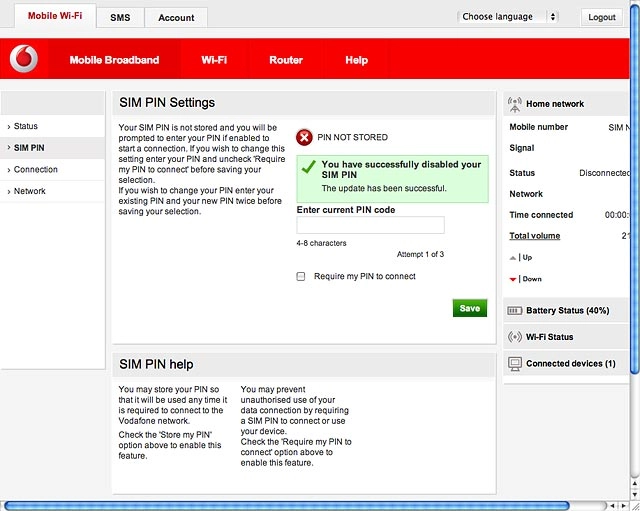Click the 'Signal' label
The image size is (640, 511).
[x=522, y=148]
